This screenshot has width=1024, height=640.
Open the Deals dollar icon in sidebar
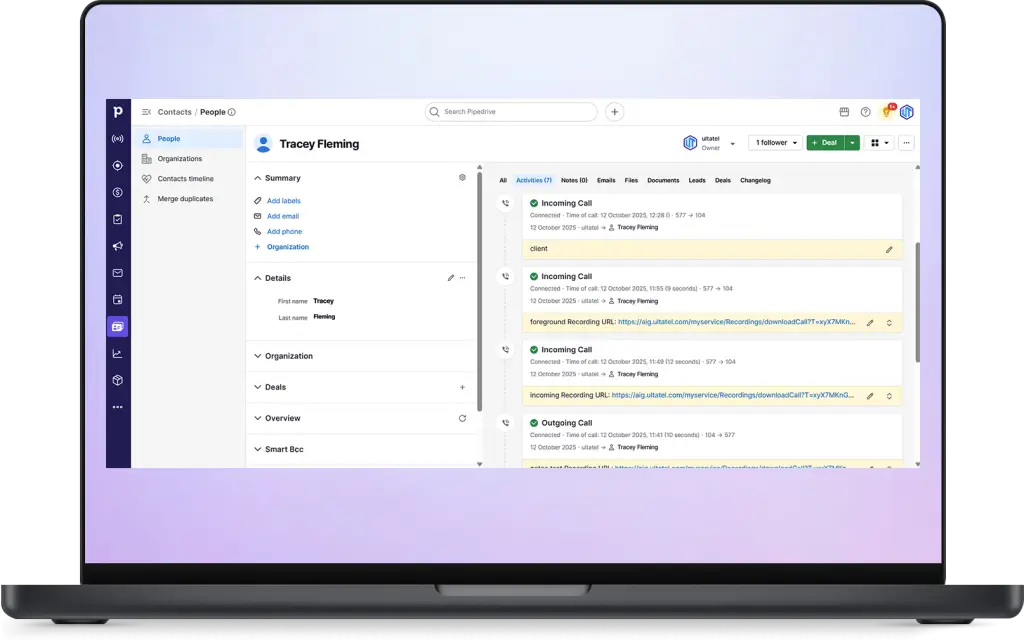point(118,192)
